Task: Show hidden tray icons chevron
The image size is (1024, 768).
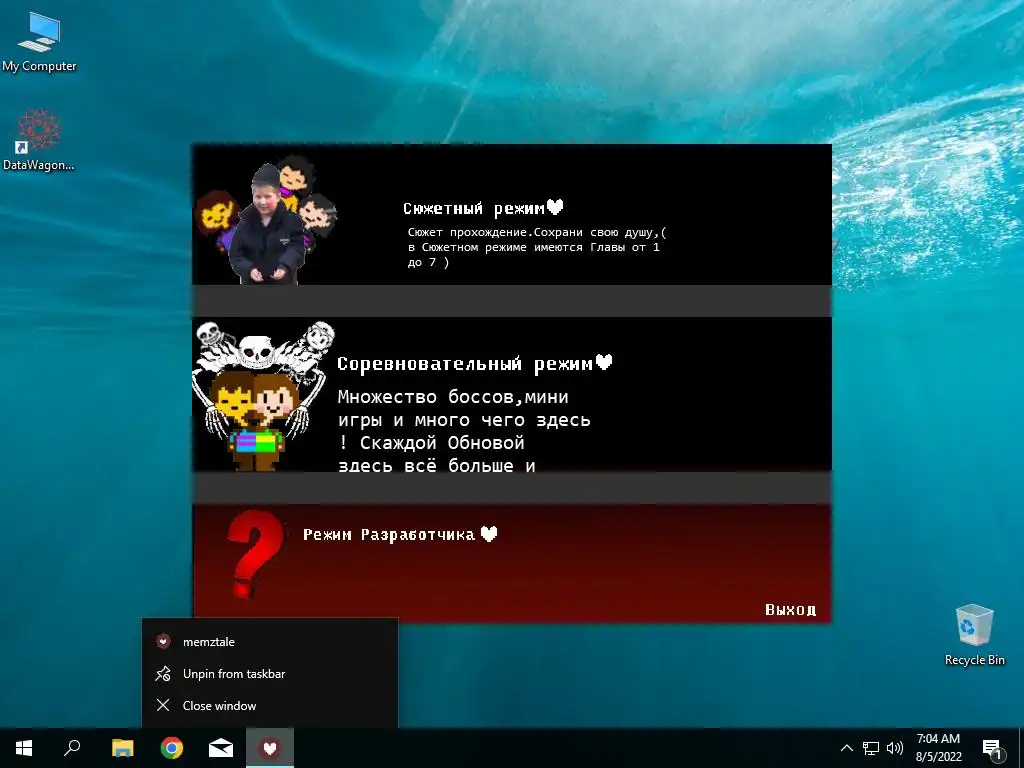Action: coord(846,748)
